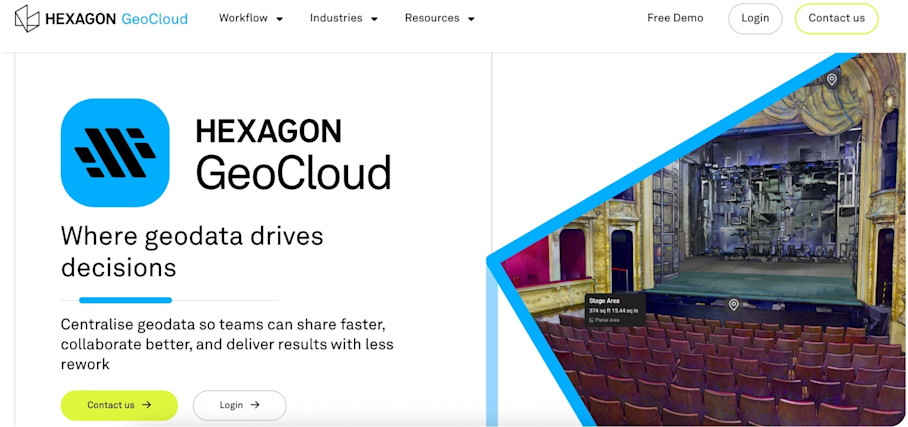Click the Login button in the header
Image resolution: width=908 pixels, height=427 pixels.
(755, 19)
